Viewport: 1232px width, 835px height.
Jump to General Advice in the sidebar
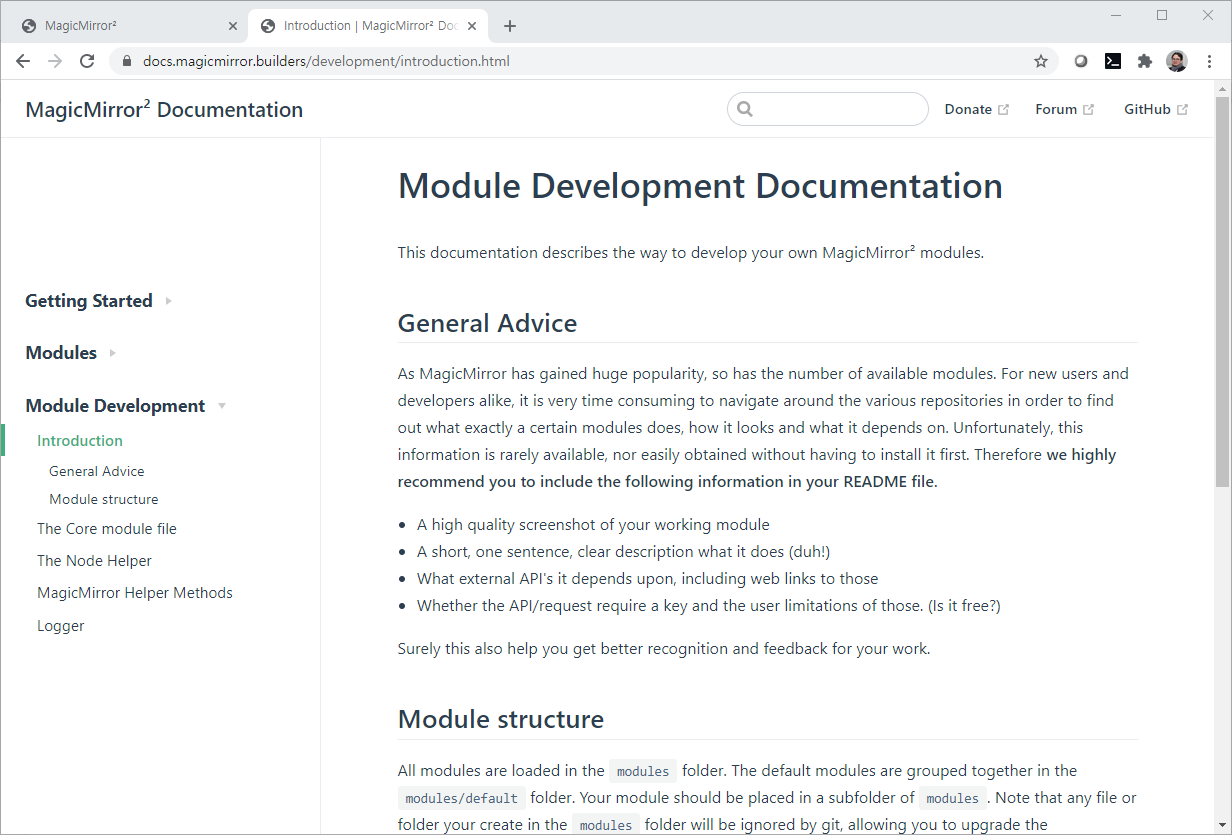97,471
